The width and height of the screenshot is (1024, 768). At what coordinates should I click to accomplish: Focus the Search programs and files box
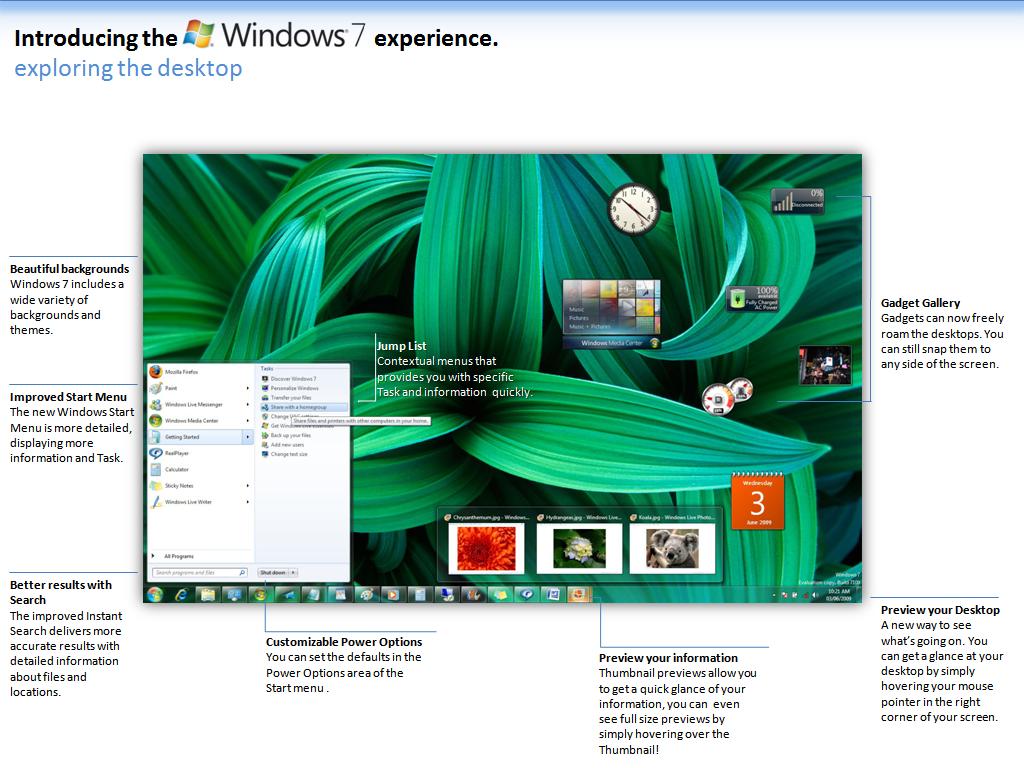coord(200,572)
